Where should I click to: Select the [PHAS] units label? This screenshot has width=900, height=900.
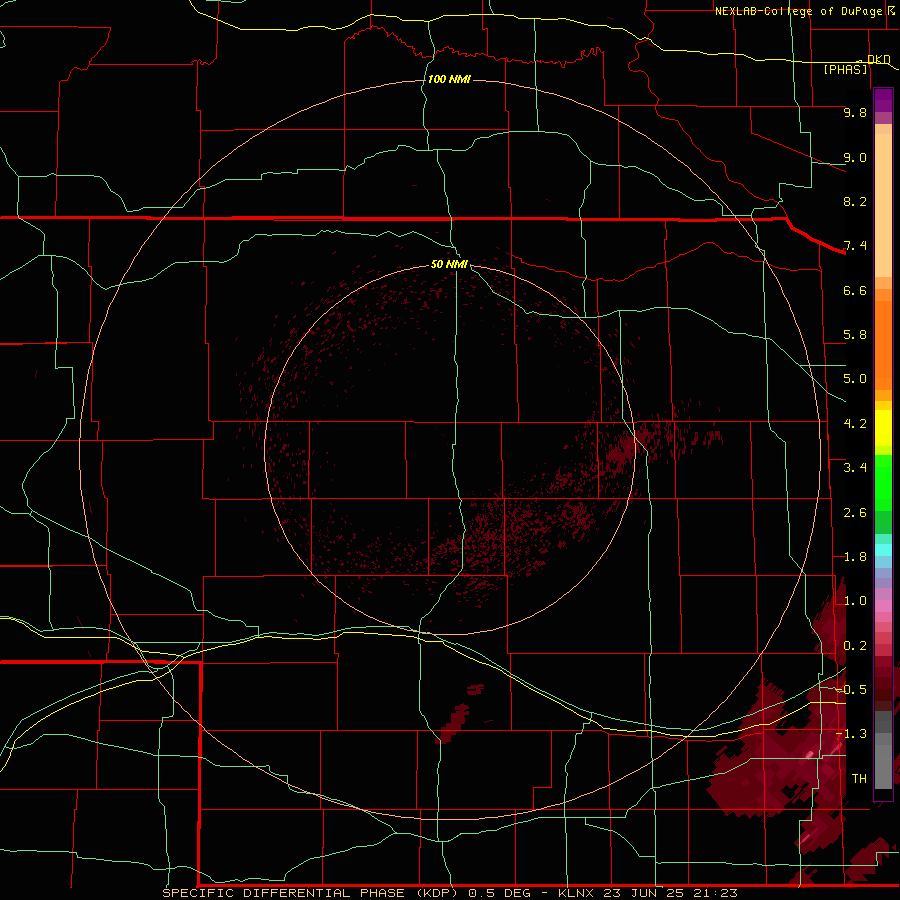coord(845,70)
